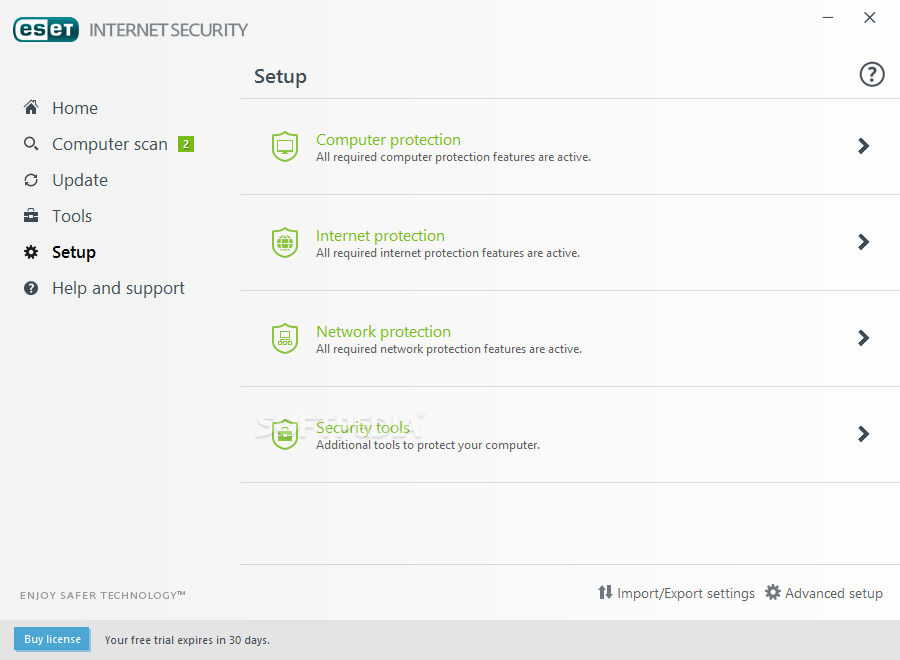Open the help question mark icon
This screenshot has width=900, height=660.
[872, 75]
